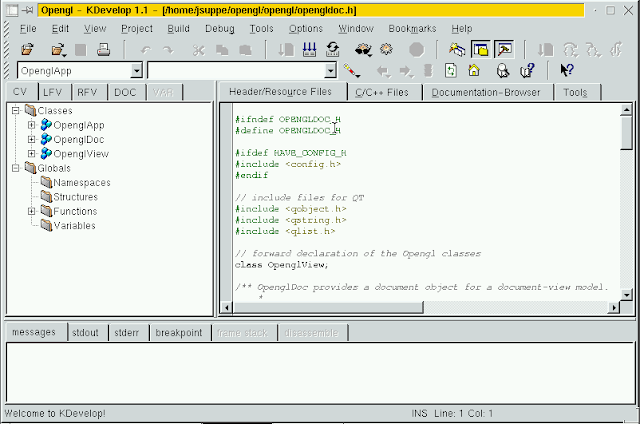The width and height of the screenshot is (640, 424).
Task: Switch to the Tools tab
Action: click(576, 93)
